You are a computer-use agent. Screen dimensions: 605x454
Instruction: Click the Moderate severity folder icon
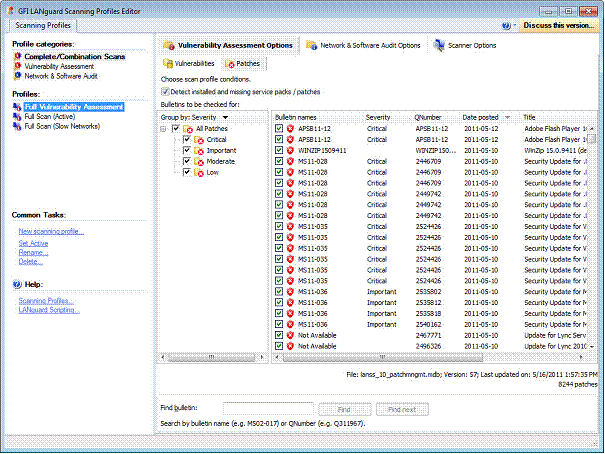(199, 161)
